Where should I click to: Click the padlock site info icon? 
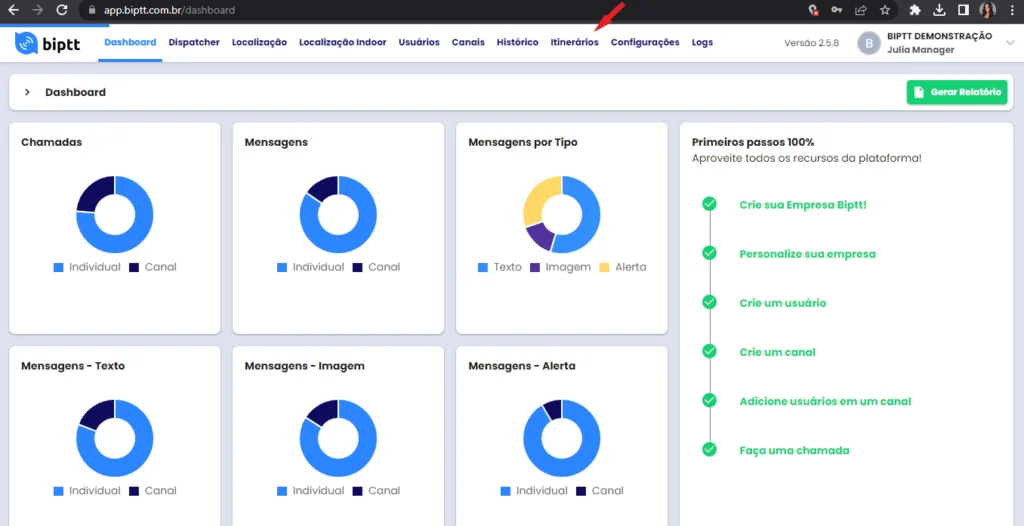click(x=91, y=10)
